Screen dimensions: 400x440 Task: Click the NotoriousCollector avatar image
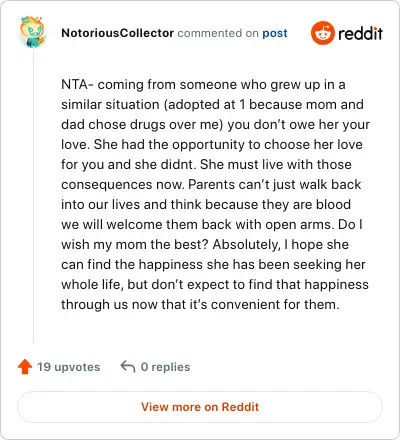click(x=33, y=32)
